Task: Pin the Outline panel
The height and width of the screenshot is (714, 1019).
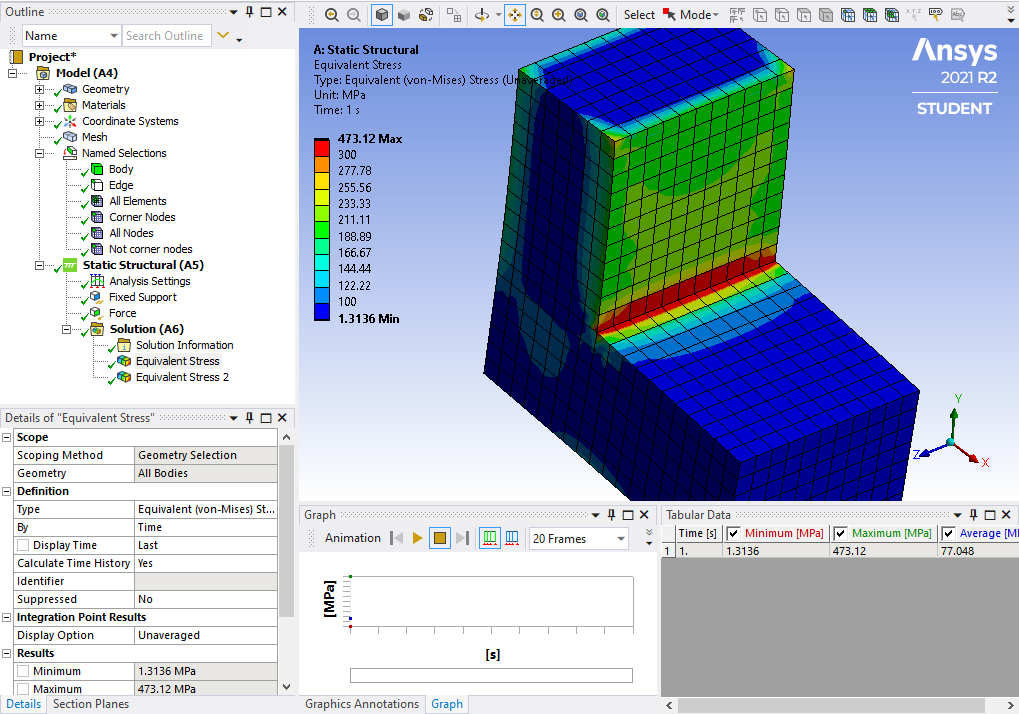Action: click(x=250, y=12)
